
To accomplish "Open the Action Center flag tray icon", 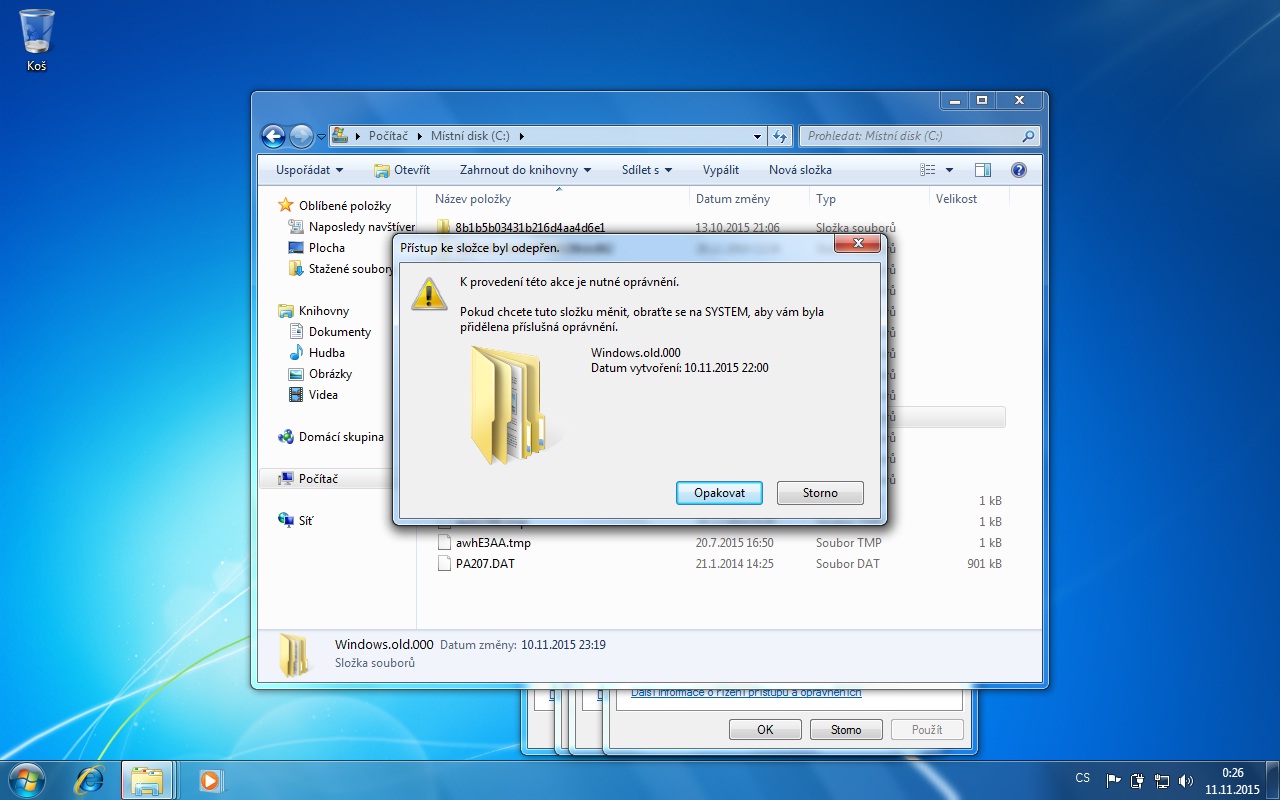I will [1113, 780].
